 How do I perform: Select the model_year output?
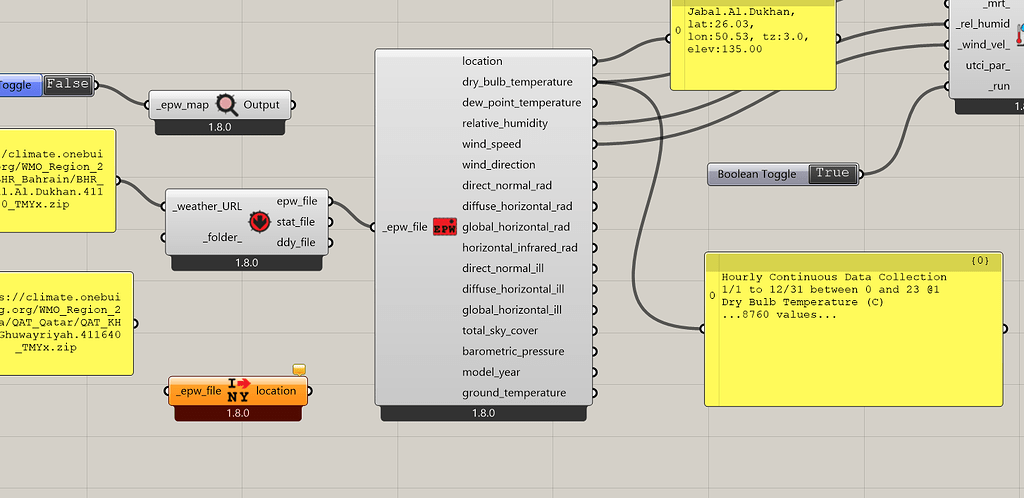click(x=491, y=372)
